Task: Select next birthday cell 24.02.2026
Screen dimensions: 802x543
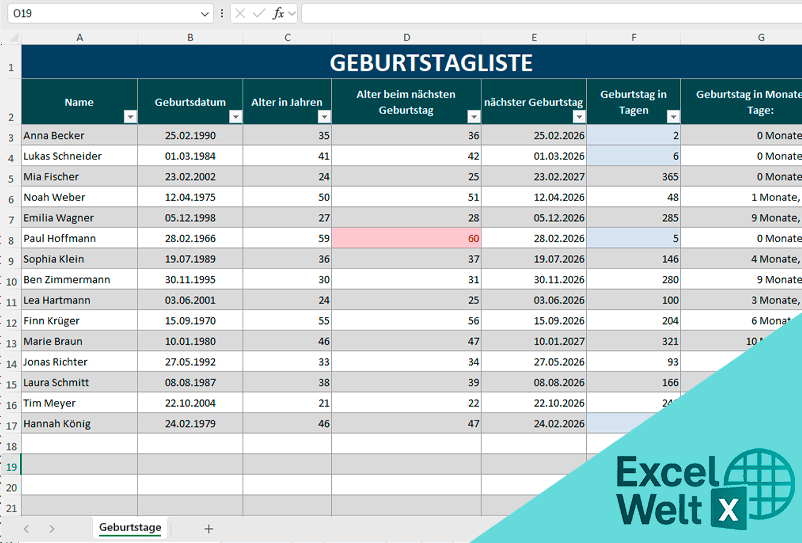Action: tap(534, 423)
